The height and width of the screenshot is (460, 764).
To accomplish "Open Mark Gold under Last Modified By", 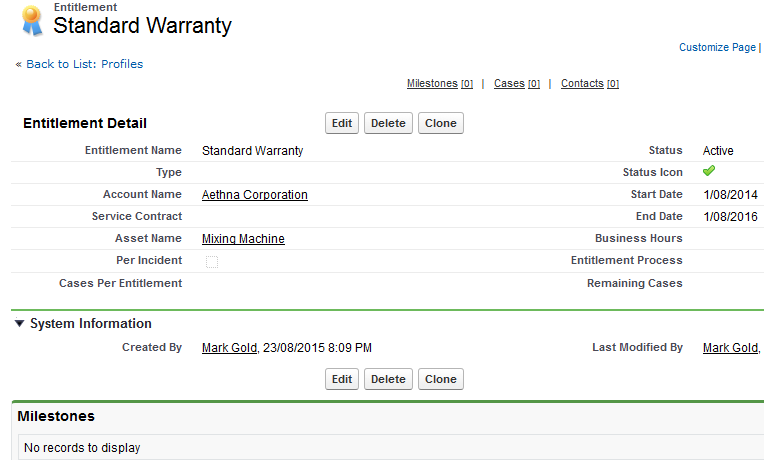I will point(730,348).
